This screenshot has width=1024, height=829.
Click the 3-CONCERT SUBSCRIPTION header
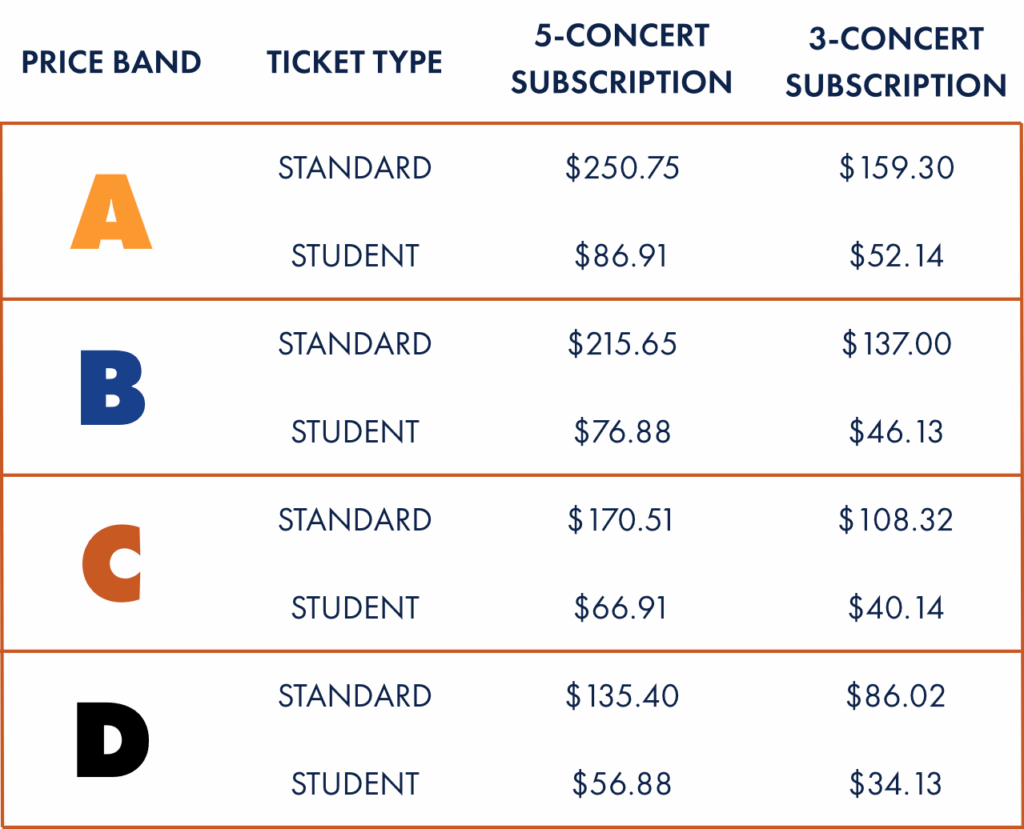pyautogui.click(x=895, y=62)
